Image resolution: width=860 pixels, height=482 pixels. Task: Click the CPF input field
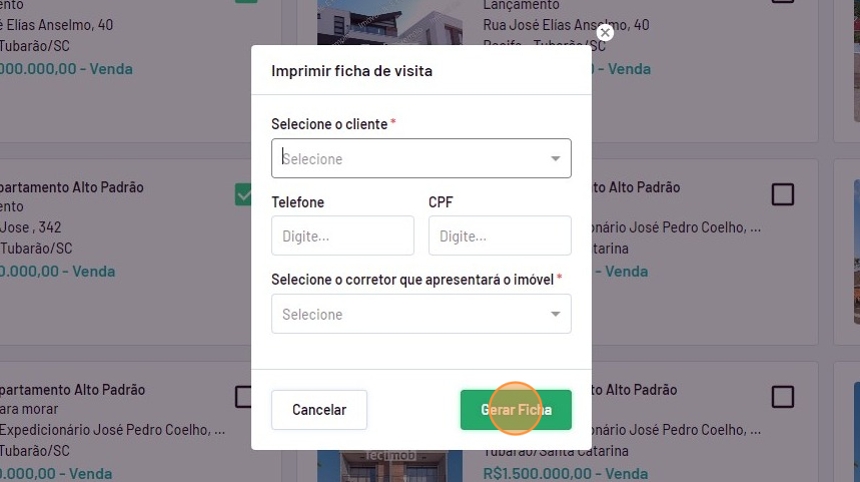(x=499, y=236)
